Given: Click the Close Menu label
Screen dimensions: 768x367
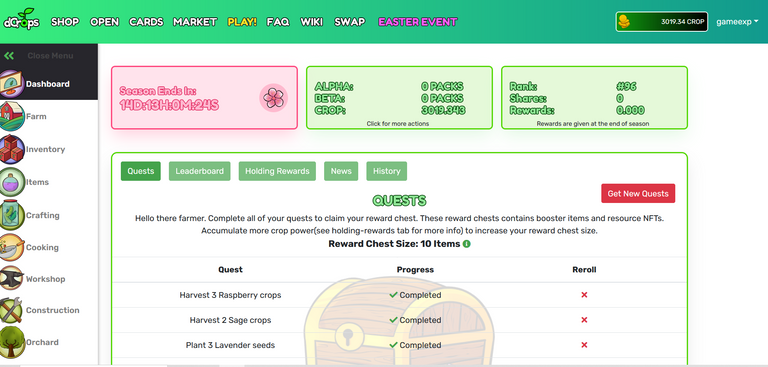Looking at the screenshot, I should click(50, 56).
